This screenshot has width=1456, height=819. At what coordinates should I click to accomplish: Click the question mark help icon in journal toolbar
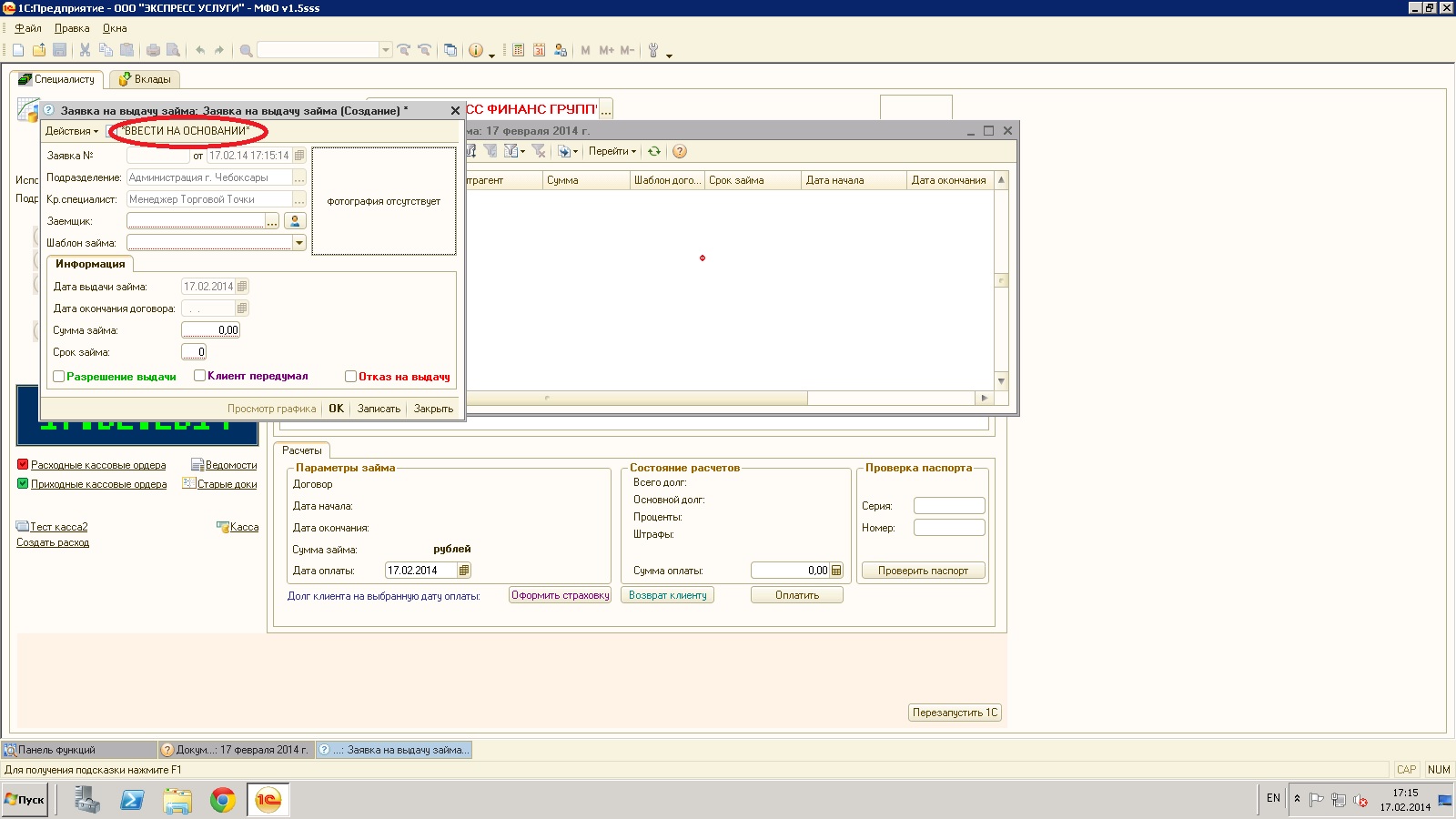point(679,151)
